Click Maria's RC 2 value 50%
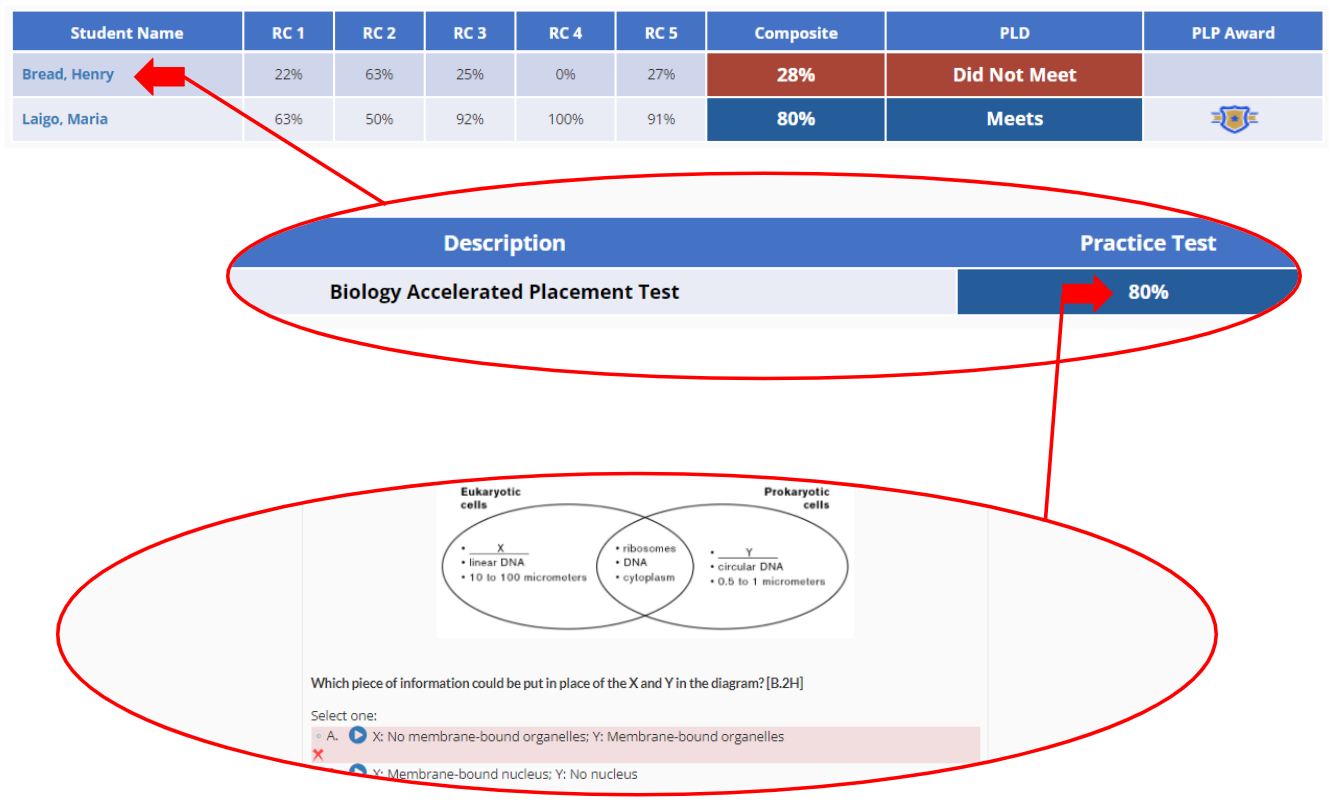The height and width of the screenshot is (811, 1332). (x=379, y=119)
